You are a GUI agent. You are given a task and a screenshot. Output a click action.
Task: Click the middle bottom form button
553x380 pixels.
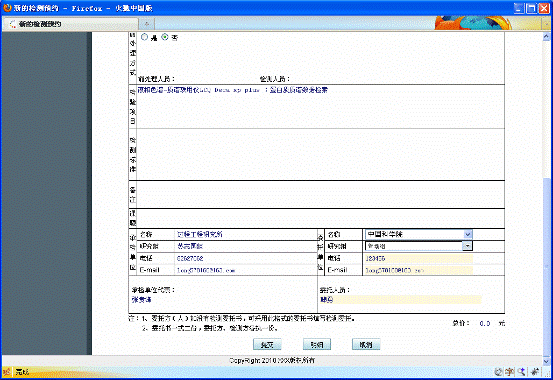(x=317, y=345)
